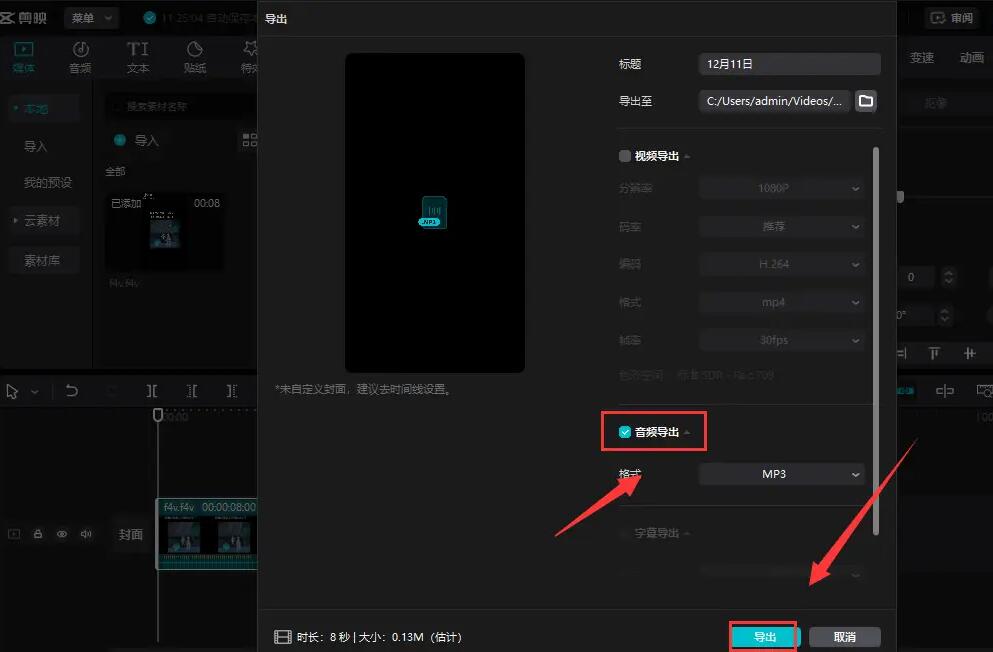
Task: Toggle track visibility with the eye icon
Action: 60,534
